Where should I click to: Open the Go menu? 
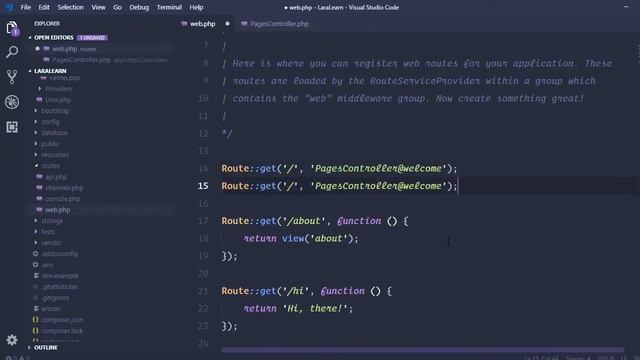tap(117, 7)
